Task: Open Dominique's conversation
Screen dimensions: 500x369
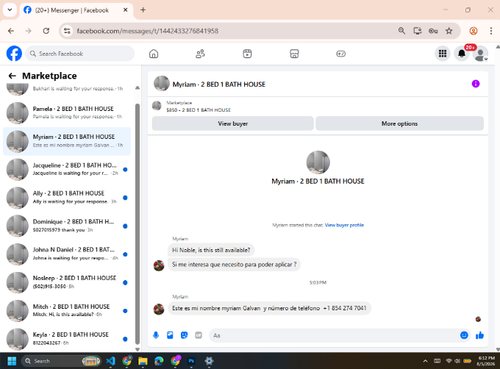Action: [x=67, y=226]
